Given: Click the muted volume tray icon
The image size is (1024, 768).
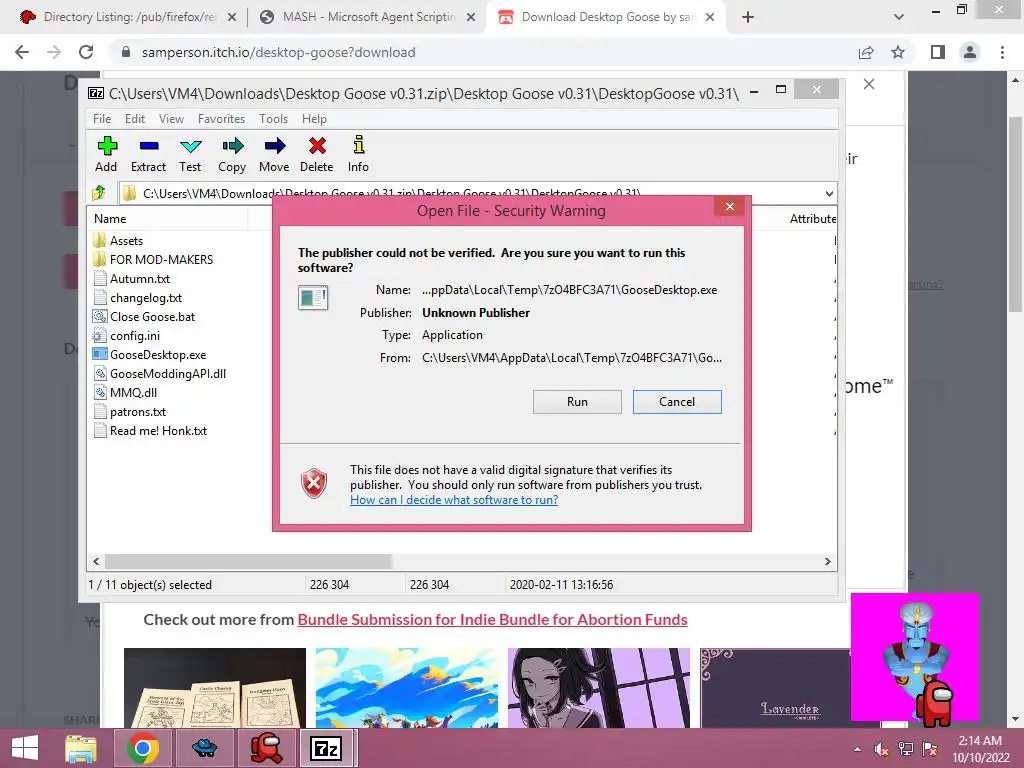Looking at the screenshot, I should point(881,749).
